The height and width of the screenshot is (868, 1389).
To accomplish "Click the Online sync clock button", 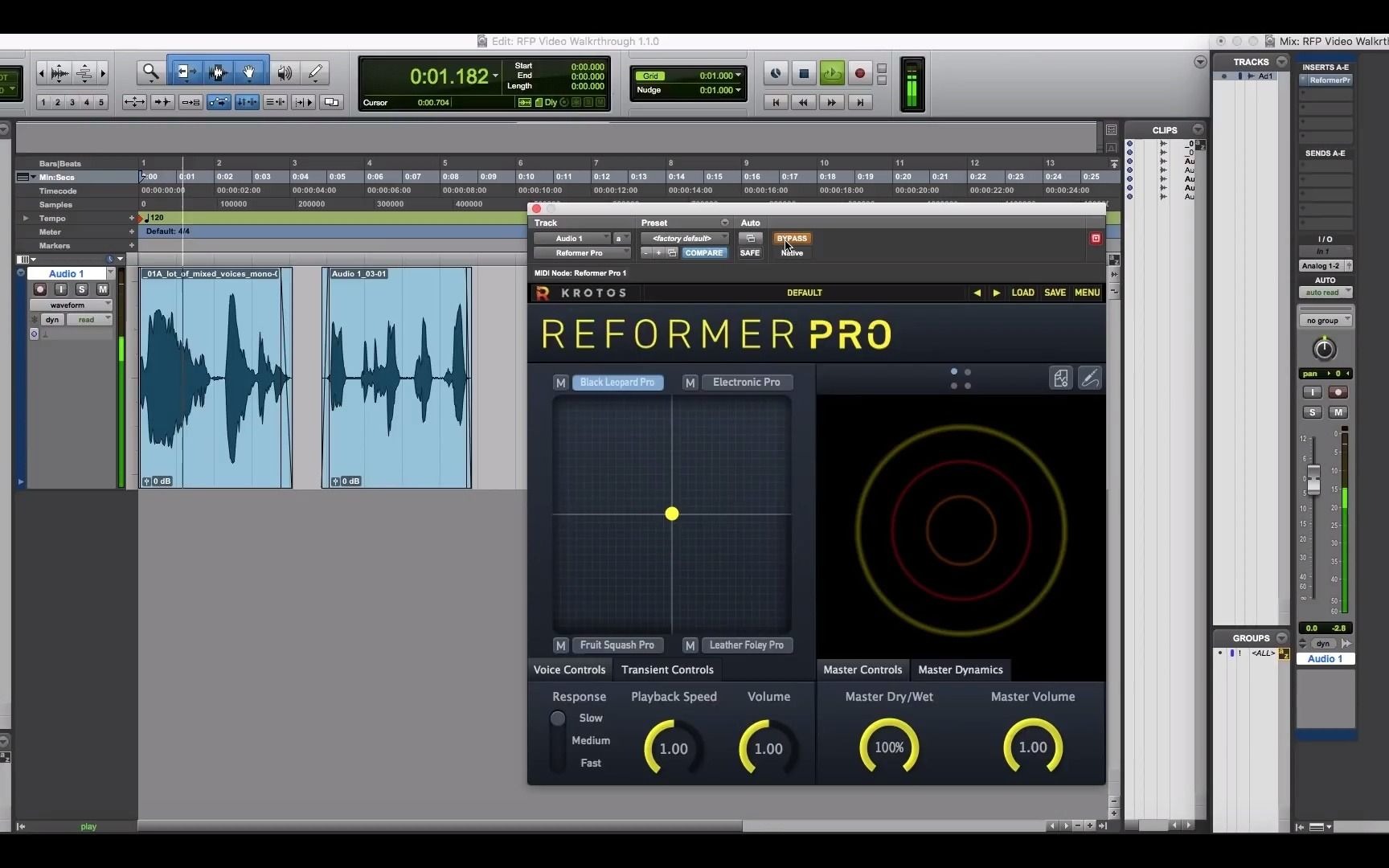I will tap(776, 73).
